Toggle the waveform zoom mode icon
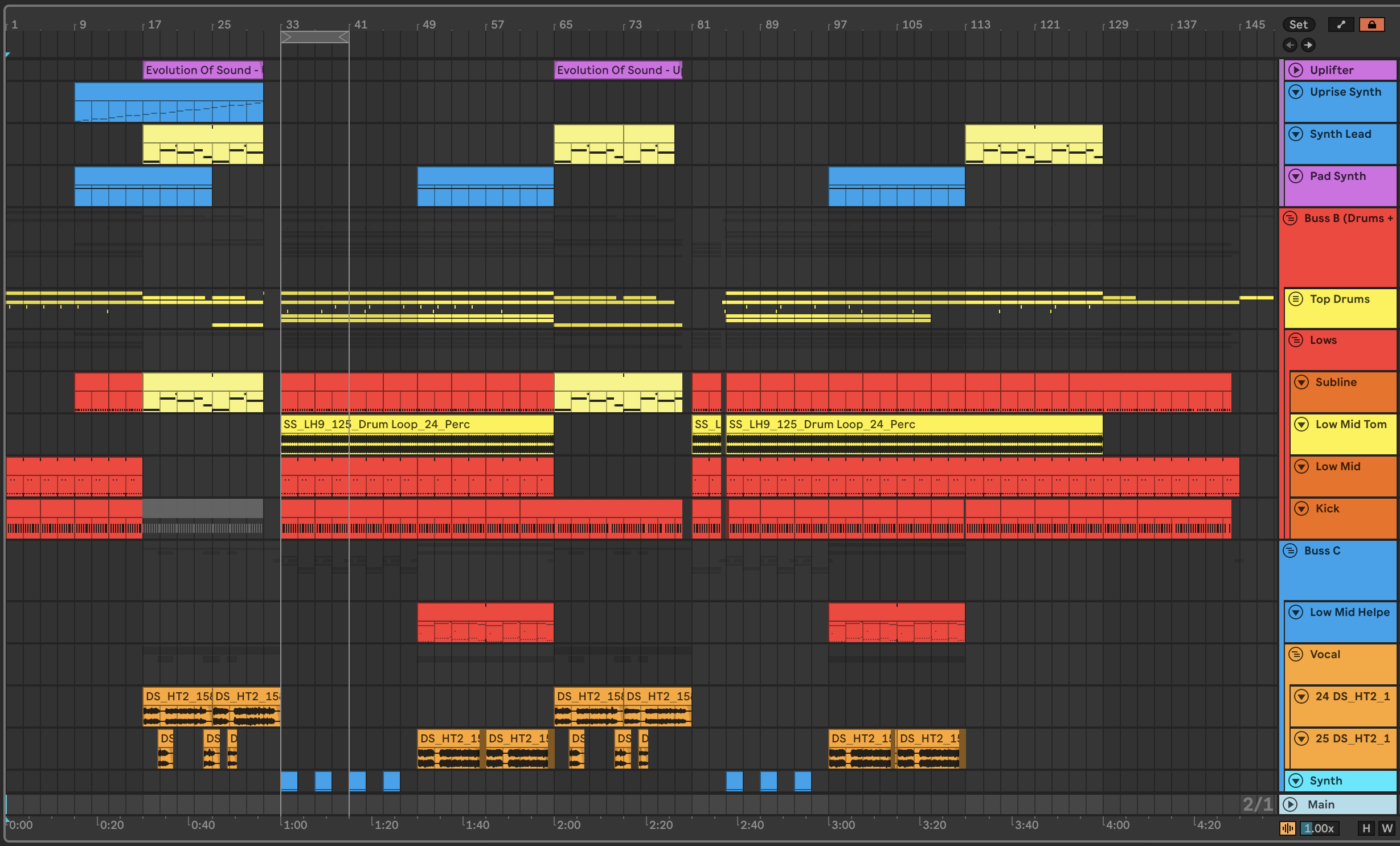Viewport: 1400px width, 846px height. point(1287,828)
